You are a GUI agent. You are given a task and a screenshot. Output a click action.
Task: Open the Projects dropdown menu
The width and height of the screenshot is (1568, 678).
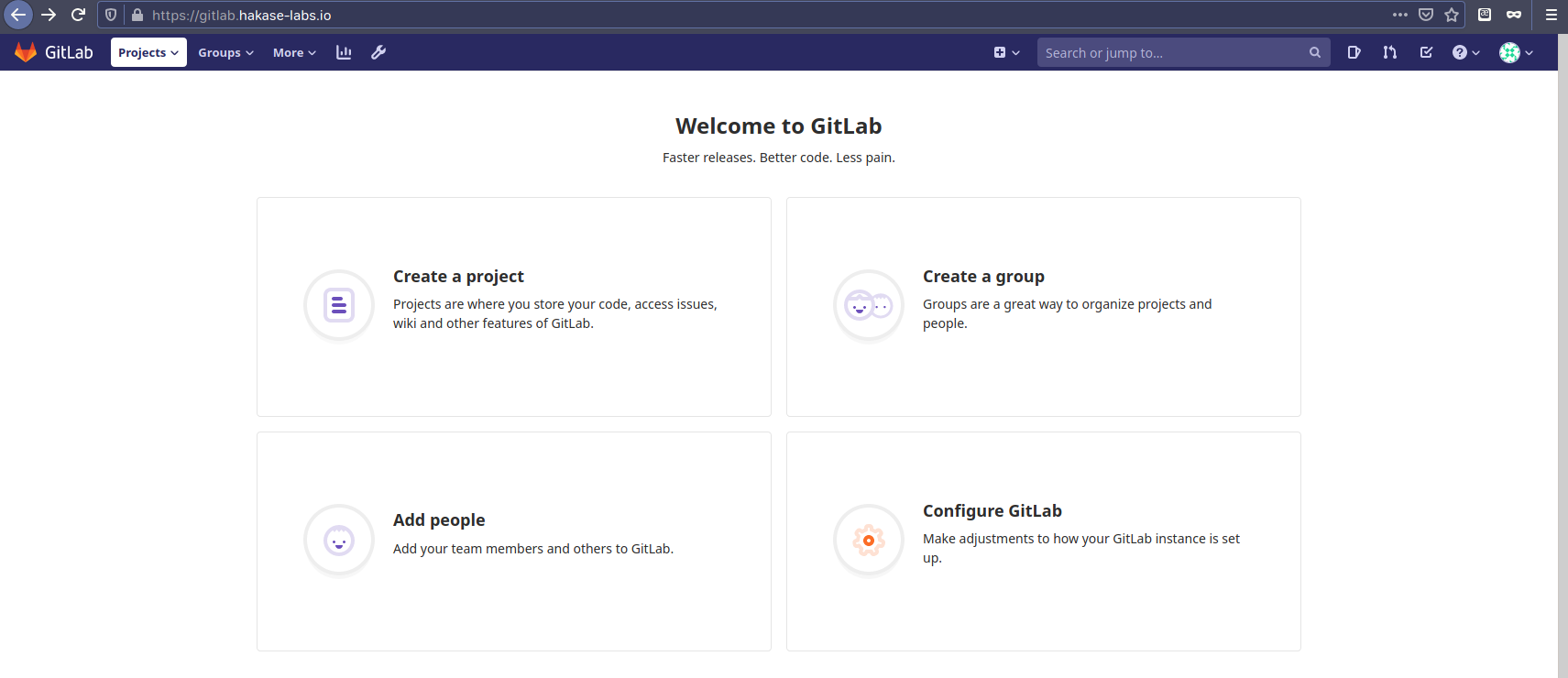click(148, 52)
